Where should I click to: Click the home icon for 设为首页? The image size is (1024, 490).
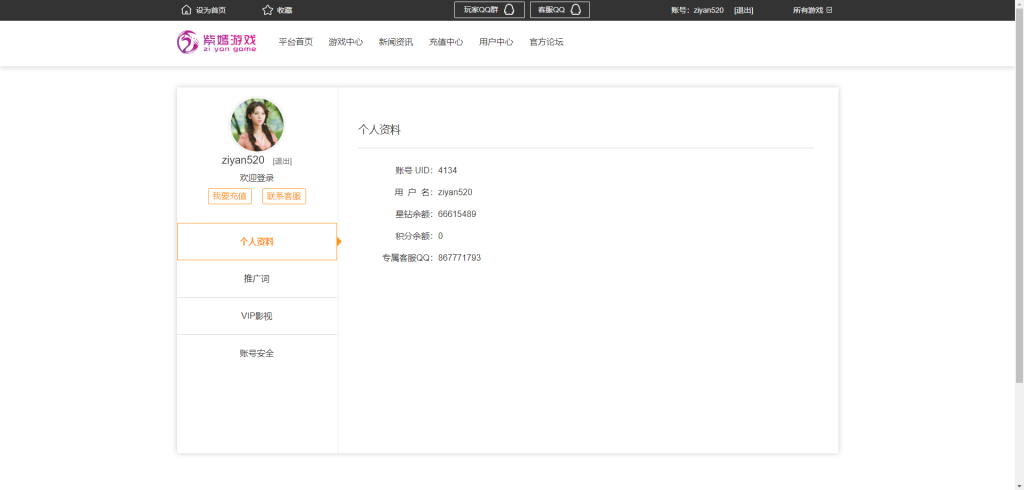pos(186,10)
